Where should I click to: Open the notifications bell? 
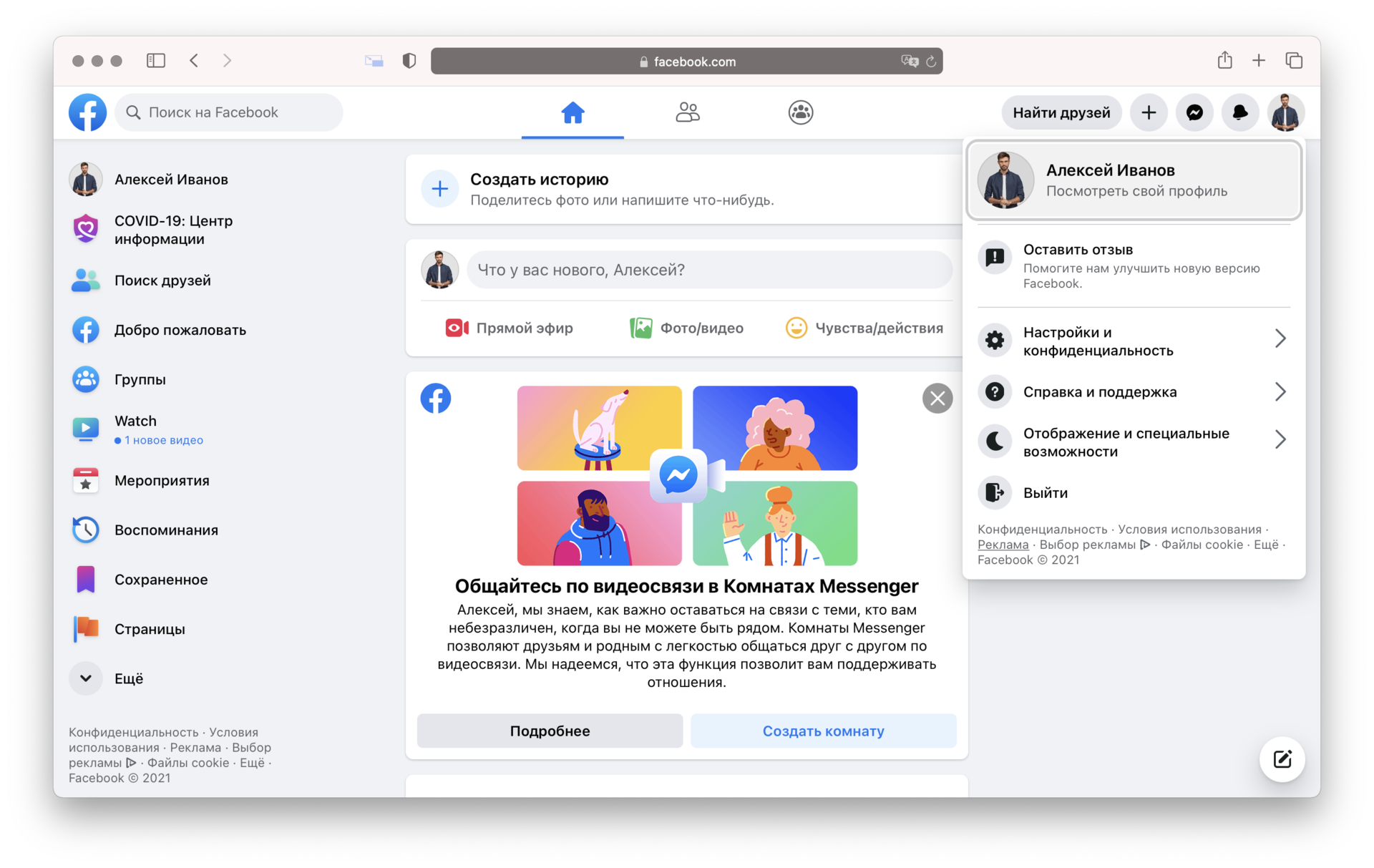[x=1240, y=112]
